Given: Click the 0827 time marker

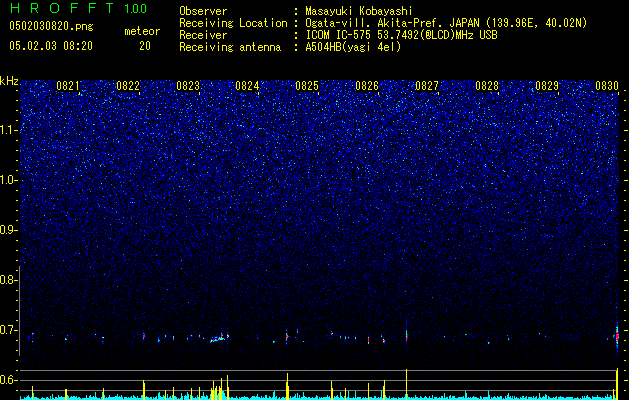Looking at the screenshot, I should click(427, 86).
